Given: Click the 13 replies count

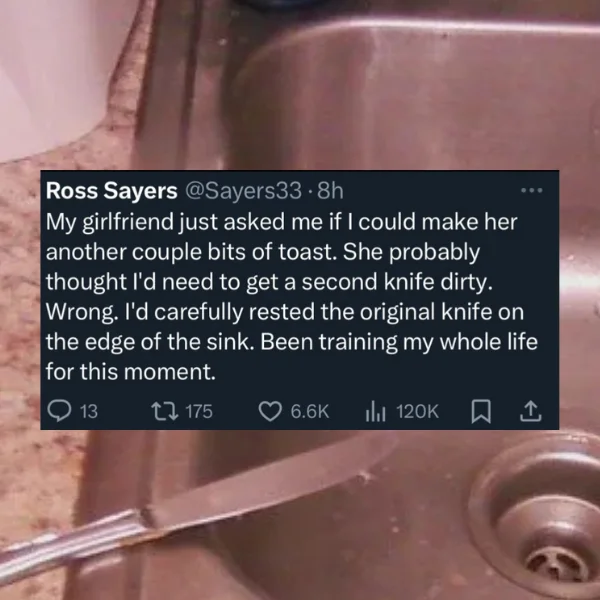Looking at the screenshot, I should (x=89, y=412).
